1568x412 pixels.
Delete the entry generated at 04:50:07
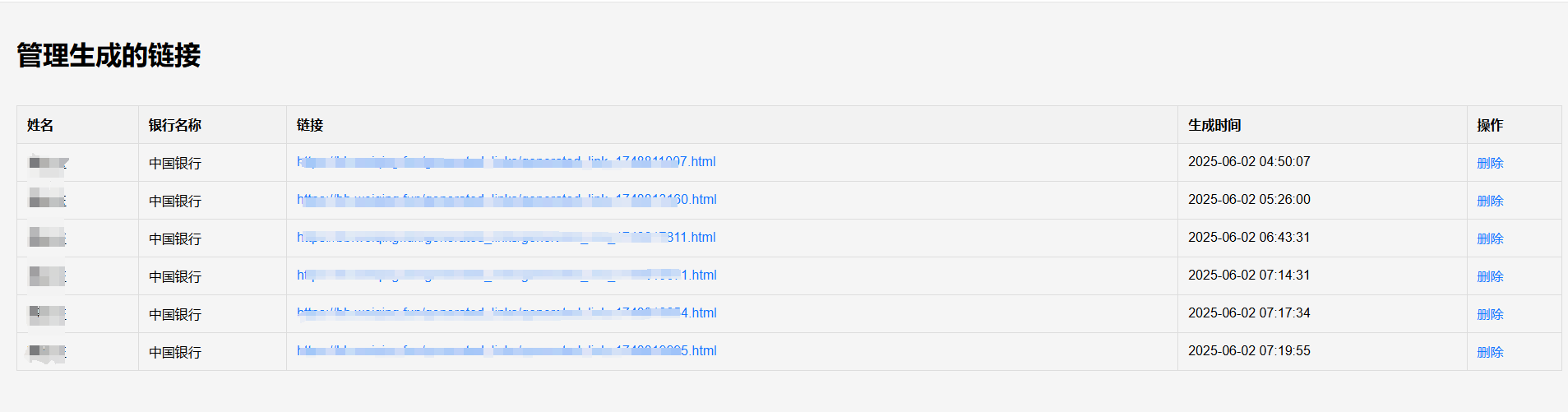pyautogui.click(x=1490, y=163)
